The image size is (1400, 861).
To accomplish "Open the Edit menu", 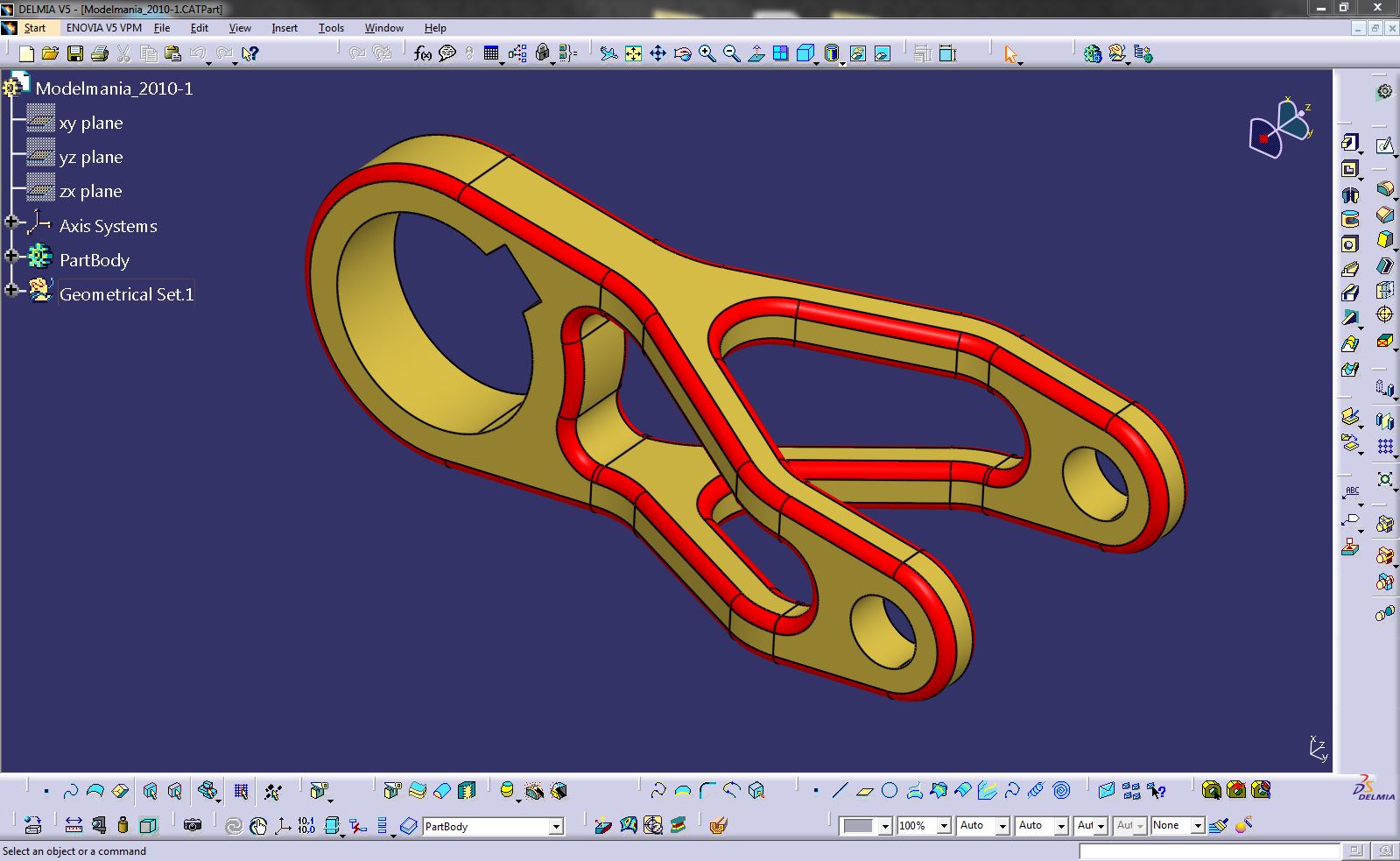I will coord(199,28).
